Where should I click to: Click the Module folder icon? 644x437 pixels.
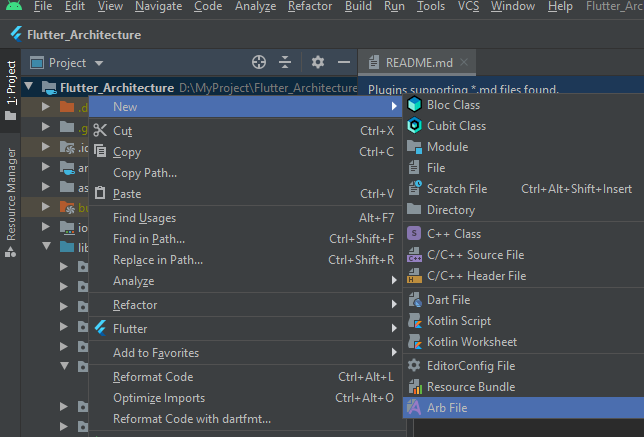[x=414, y=147]
